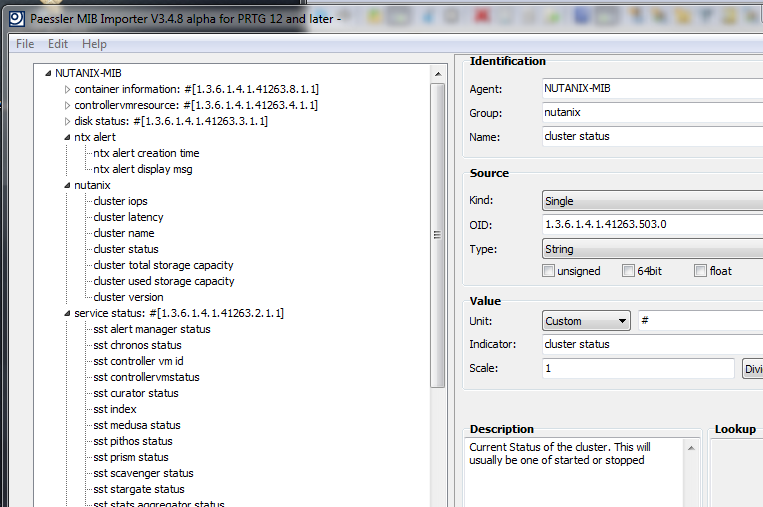Enable the 64bit checkbox
This screenshot has width=763, height=507.
(628, 271)
